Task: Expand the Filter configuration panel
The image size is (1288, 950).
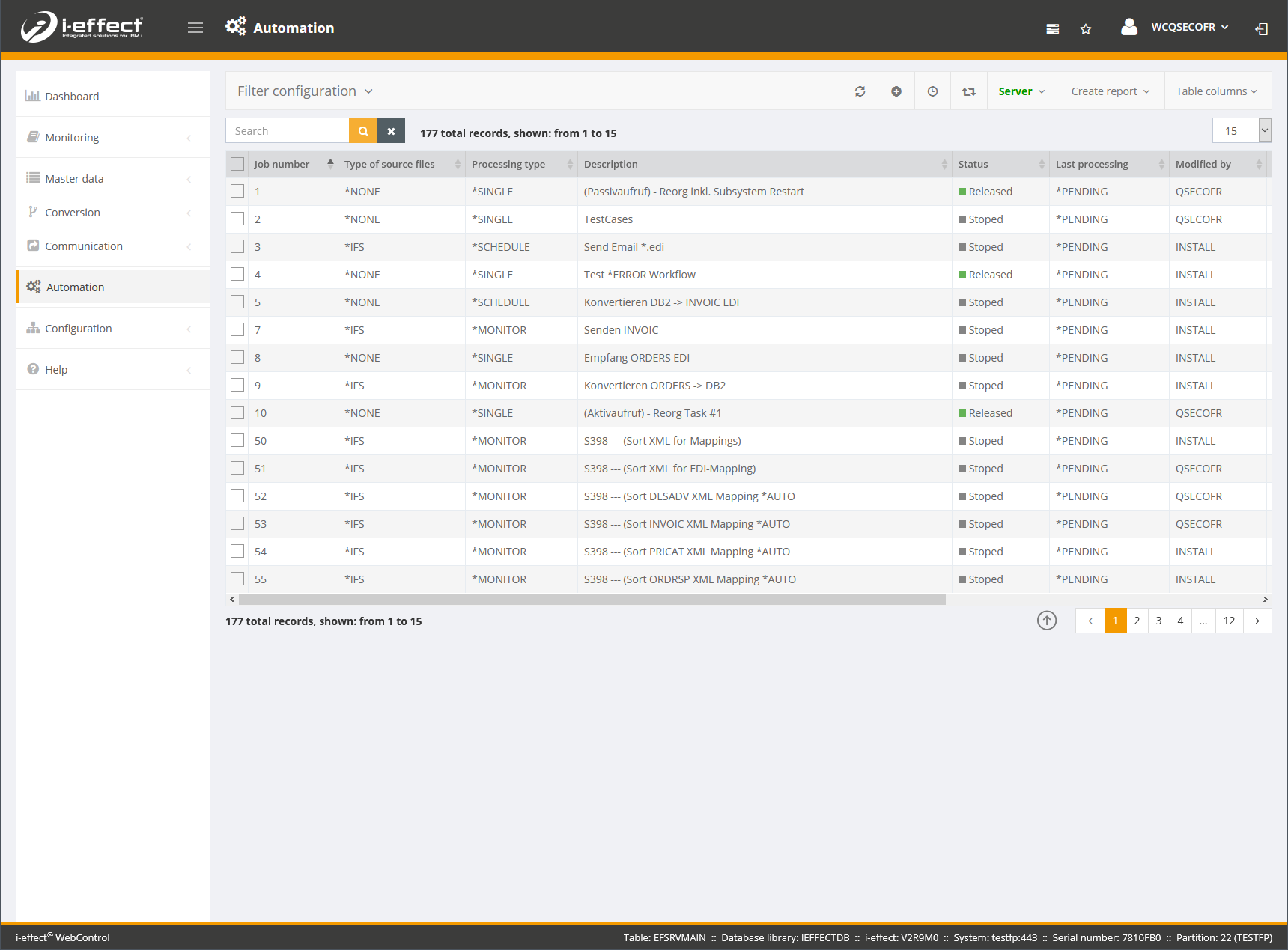Action: click(x=305, y=91)
